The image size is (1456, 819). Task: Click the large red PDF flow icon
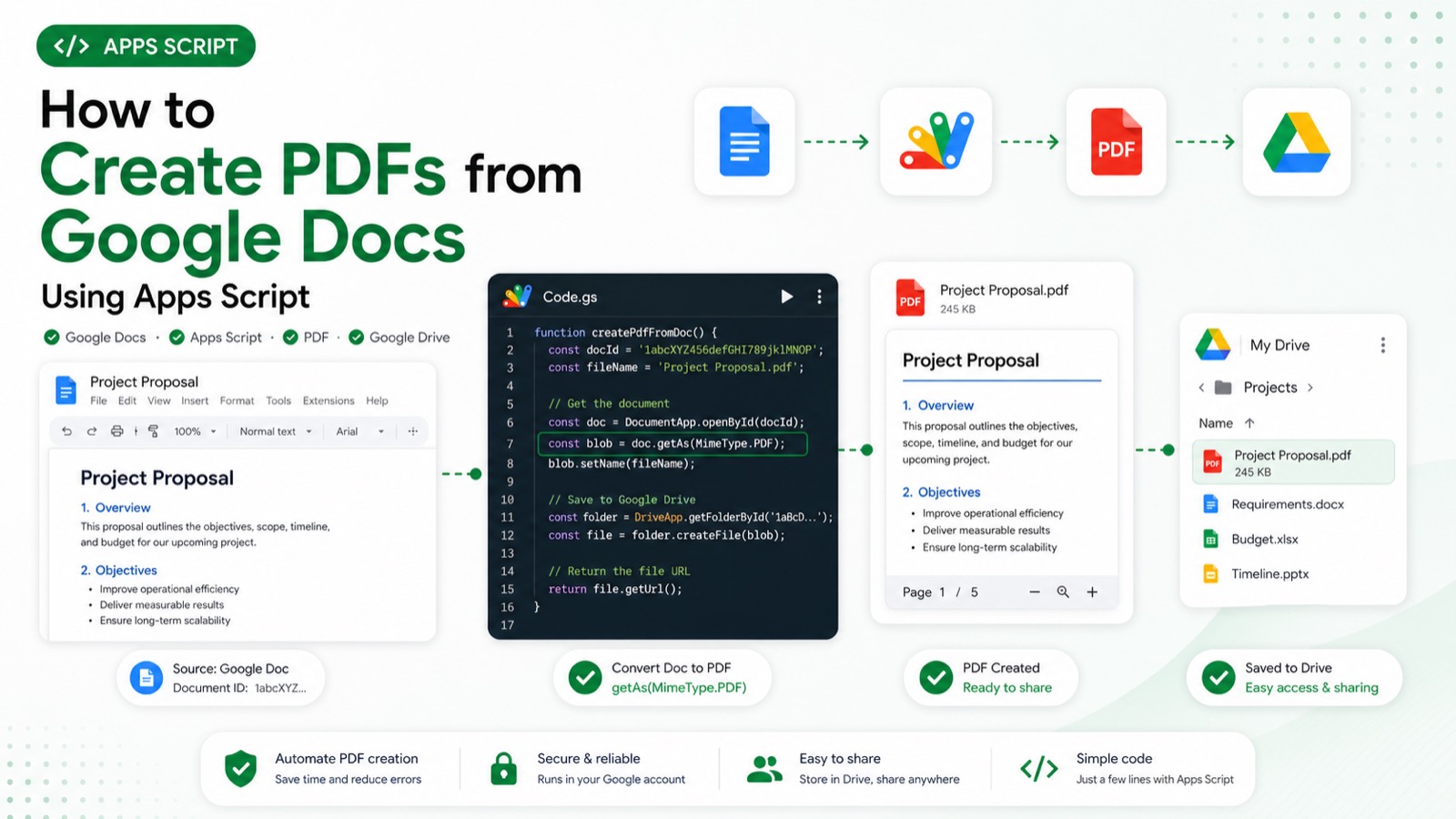[x=1117, y=141]
